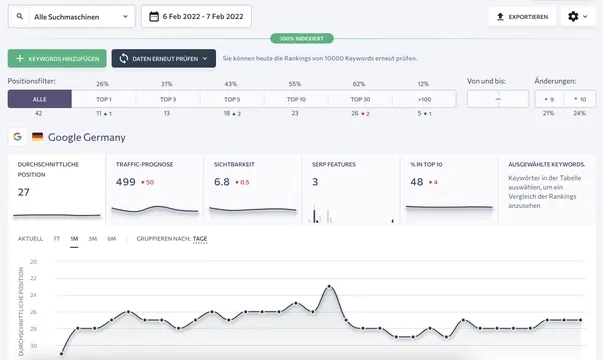This screenshot has width=603, height=360.
Task: Open the settings gear icon
Action: click(573, 17)
